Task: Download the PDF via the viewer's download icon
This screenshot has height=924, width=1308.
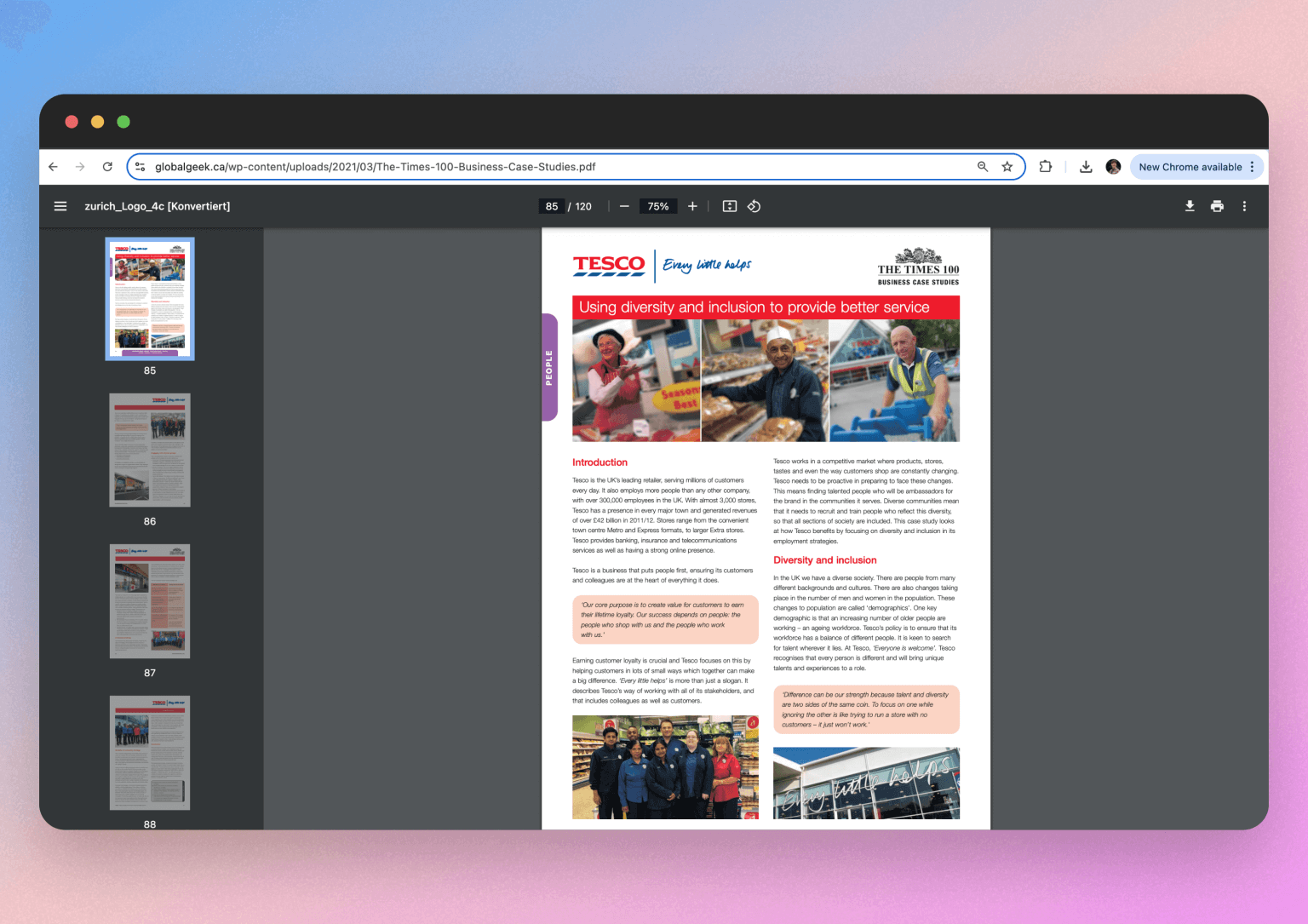Action: [1189, 205]
